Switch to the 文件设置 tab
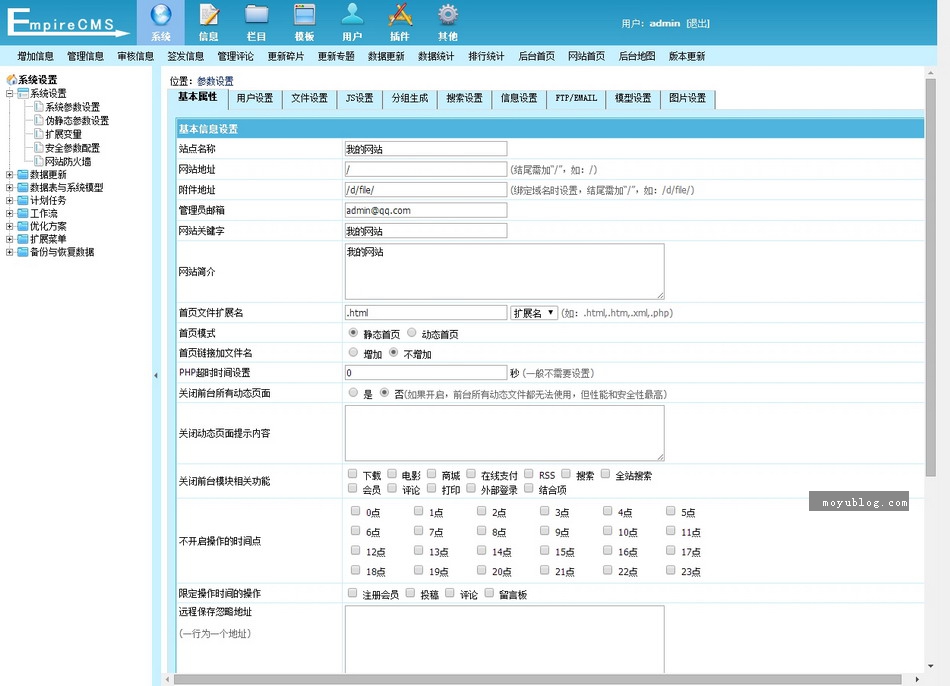Screen dimensions: 950x686 pos(309,99)
